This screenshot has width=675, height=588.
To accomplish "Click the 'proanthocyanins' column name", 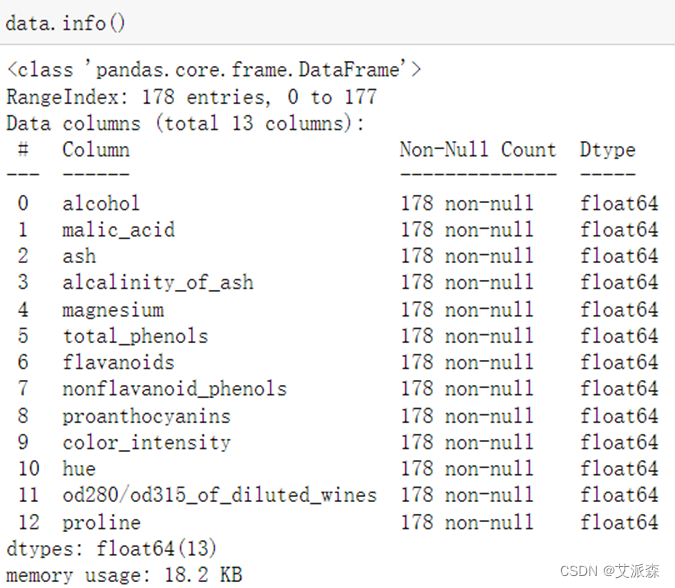I will coord(146,416).
